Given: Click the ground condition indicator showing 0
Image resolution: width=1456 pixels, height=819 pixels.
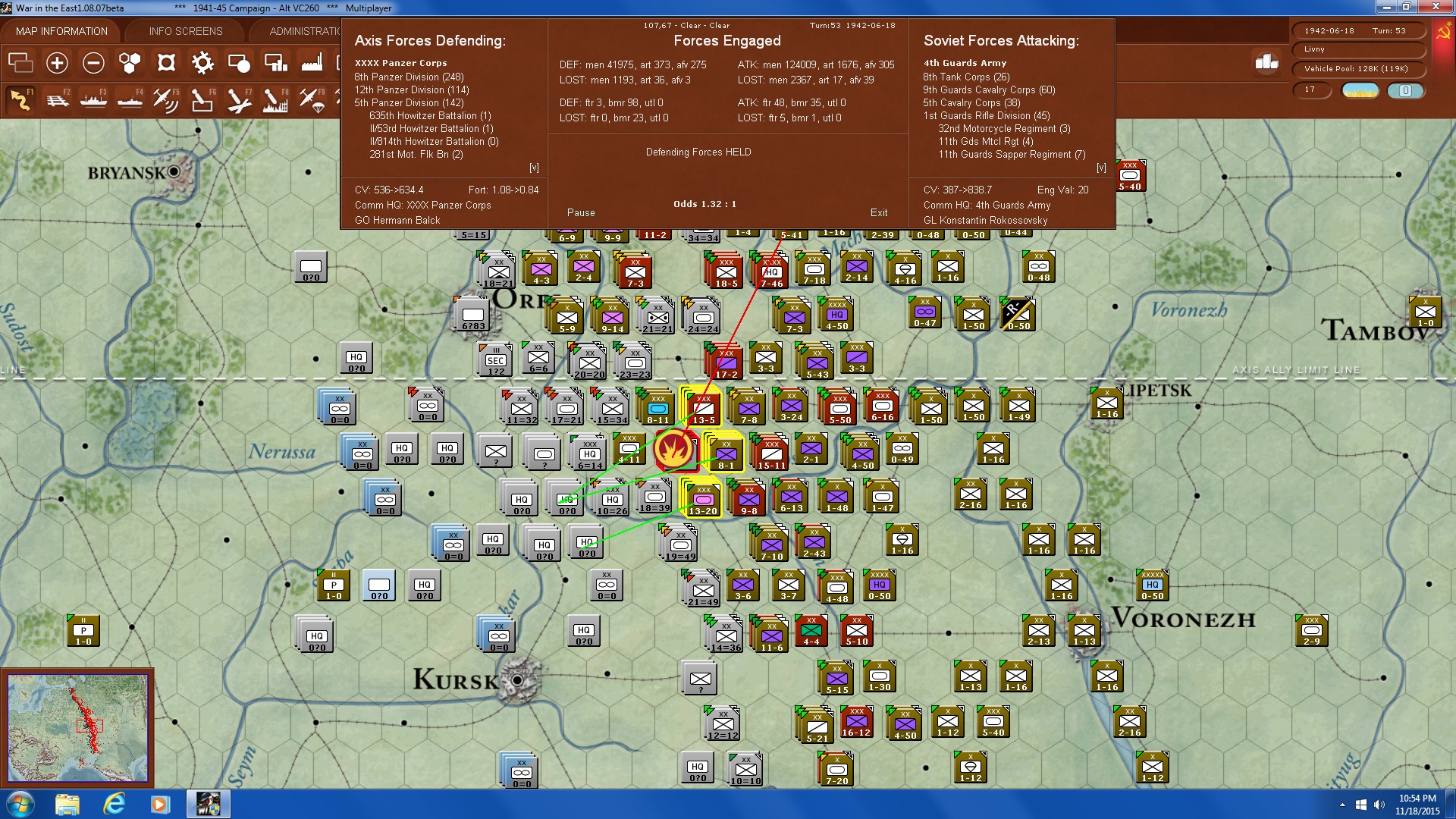Looking at the screenshot, I should coord(1405,90).
